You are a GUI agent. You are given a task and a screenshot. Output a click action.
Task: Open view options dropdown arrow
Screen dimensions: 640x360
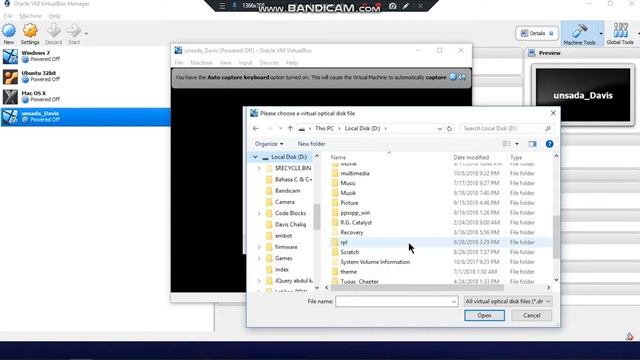pyautogui.click(x=517, y=144)
